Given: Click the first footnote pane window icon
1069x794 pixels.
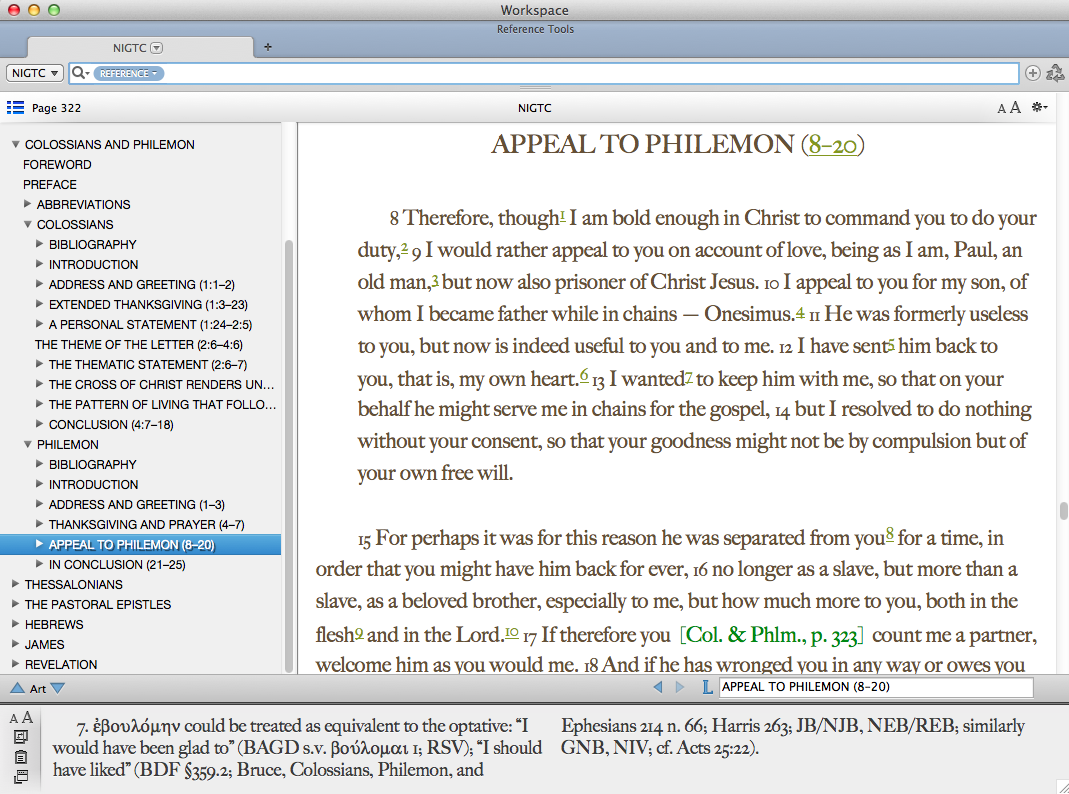Looking at the screenshot, I should pos(21,737).
